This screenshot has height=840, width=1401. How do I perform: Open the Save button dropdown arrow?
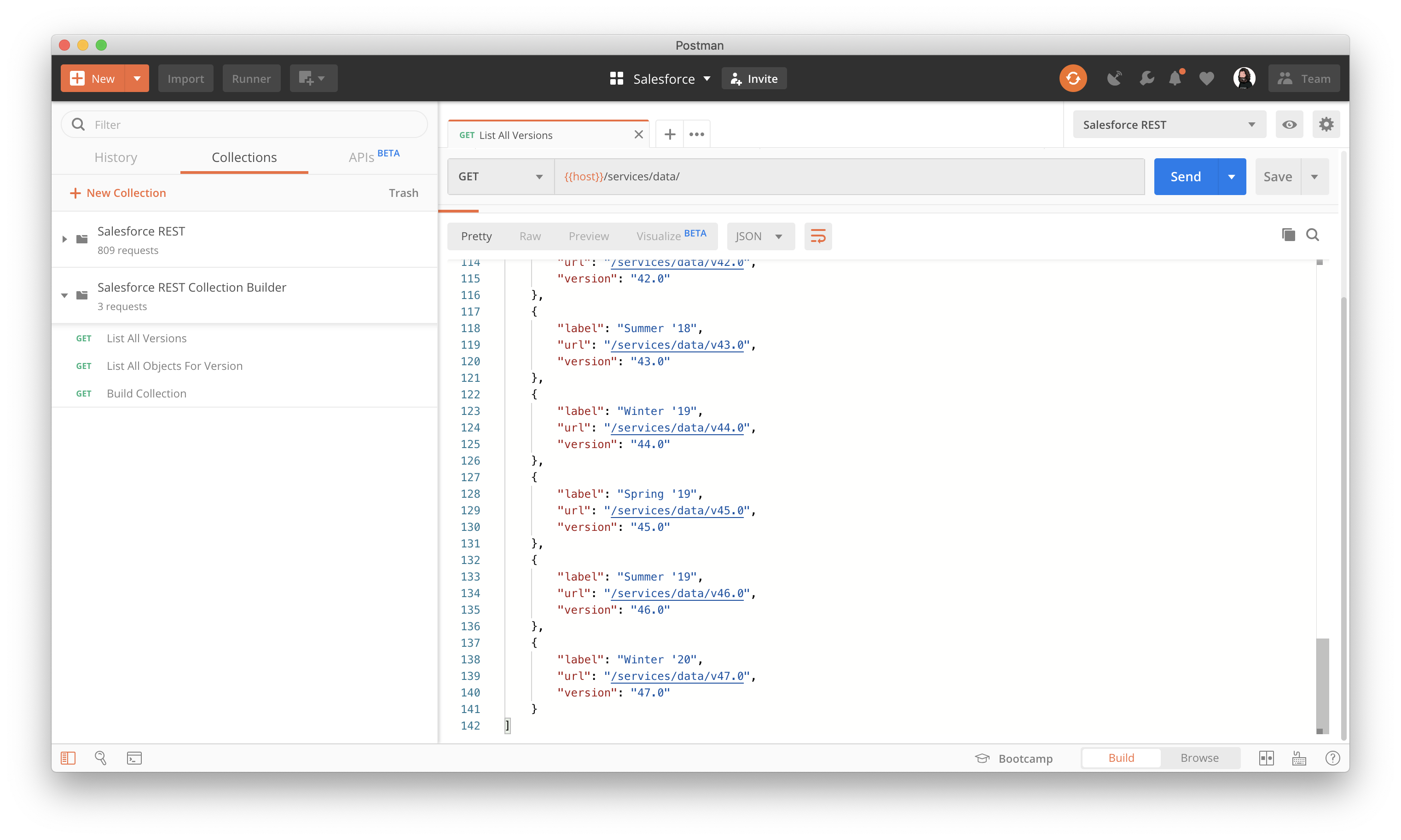[1314, 177]
